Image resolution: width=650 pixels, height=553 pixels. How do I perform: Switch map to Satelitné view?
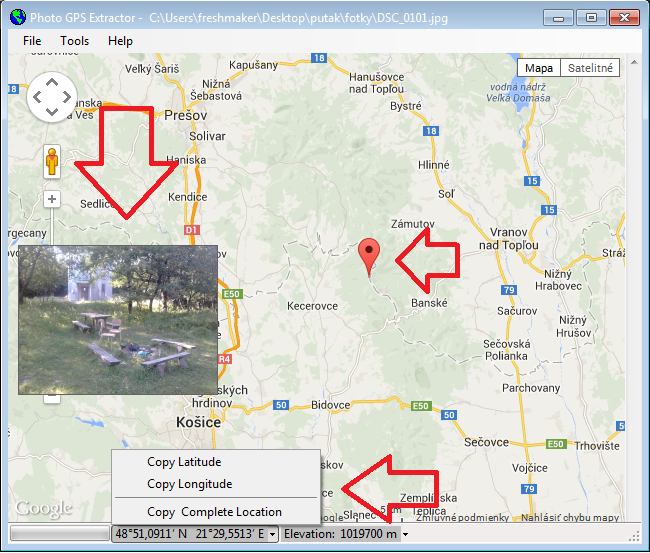tap(590, 68)
